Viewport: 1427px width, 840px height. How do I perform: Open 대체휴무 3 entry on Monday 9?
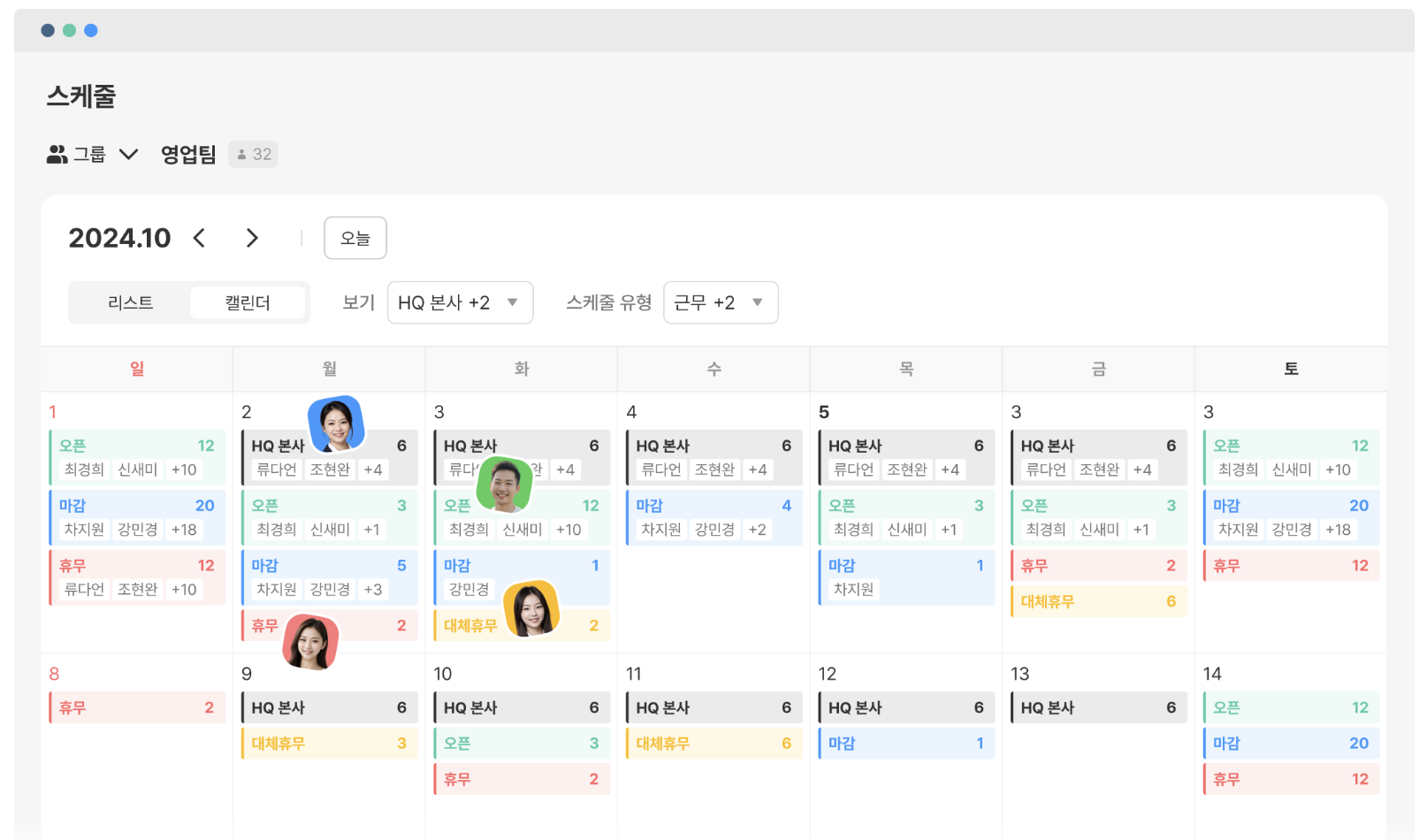click(329, 744)
